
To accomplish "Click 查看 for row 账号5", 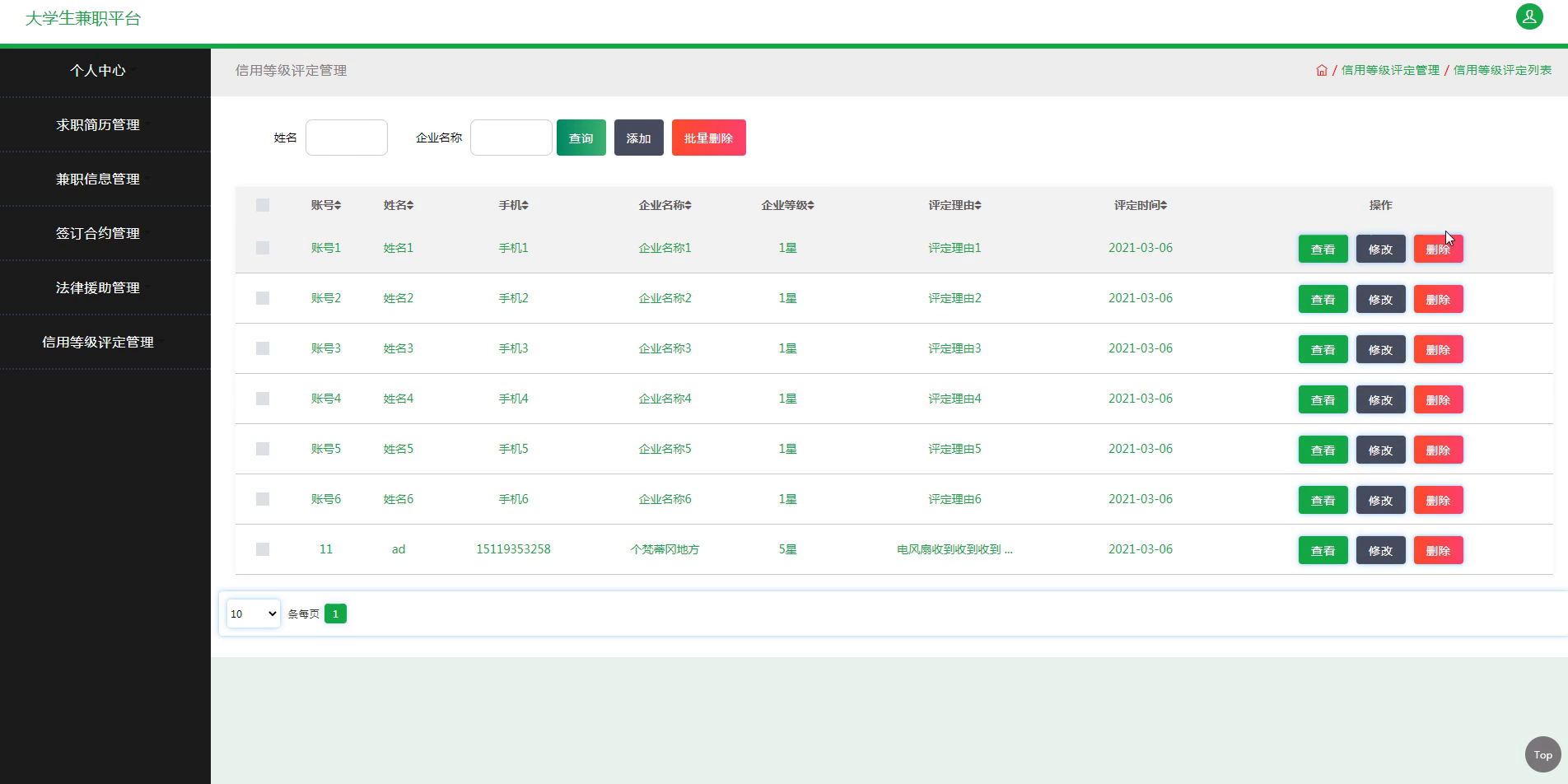I will click(x=1323, y=450).
